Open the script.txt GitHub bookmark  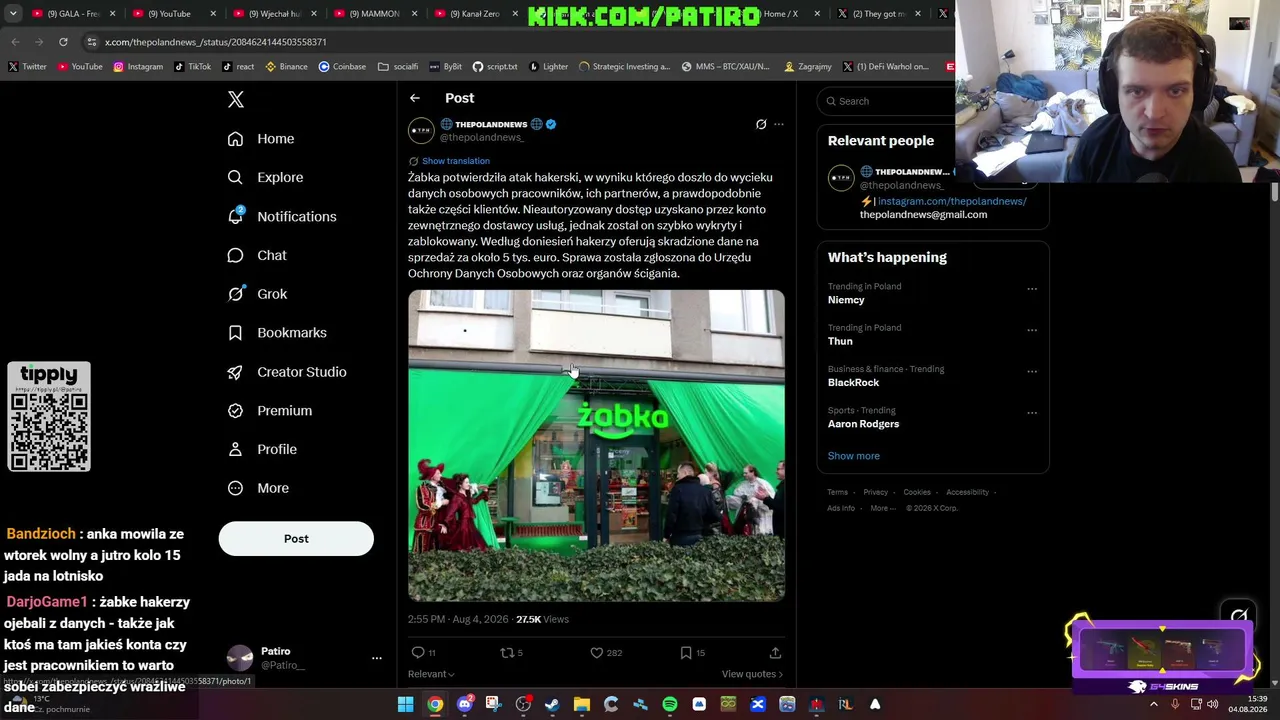pyautogui.click(x=495, y=67)
